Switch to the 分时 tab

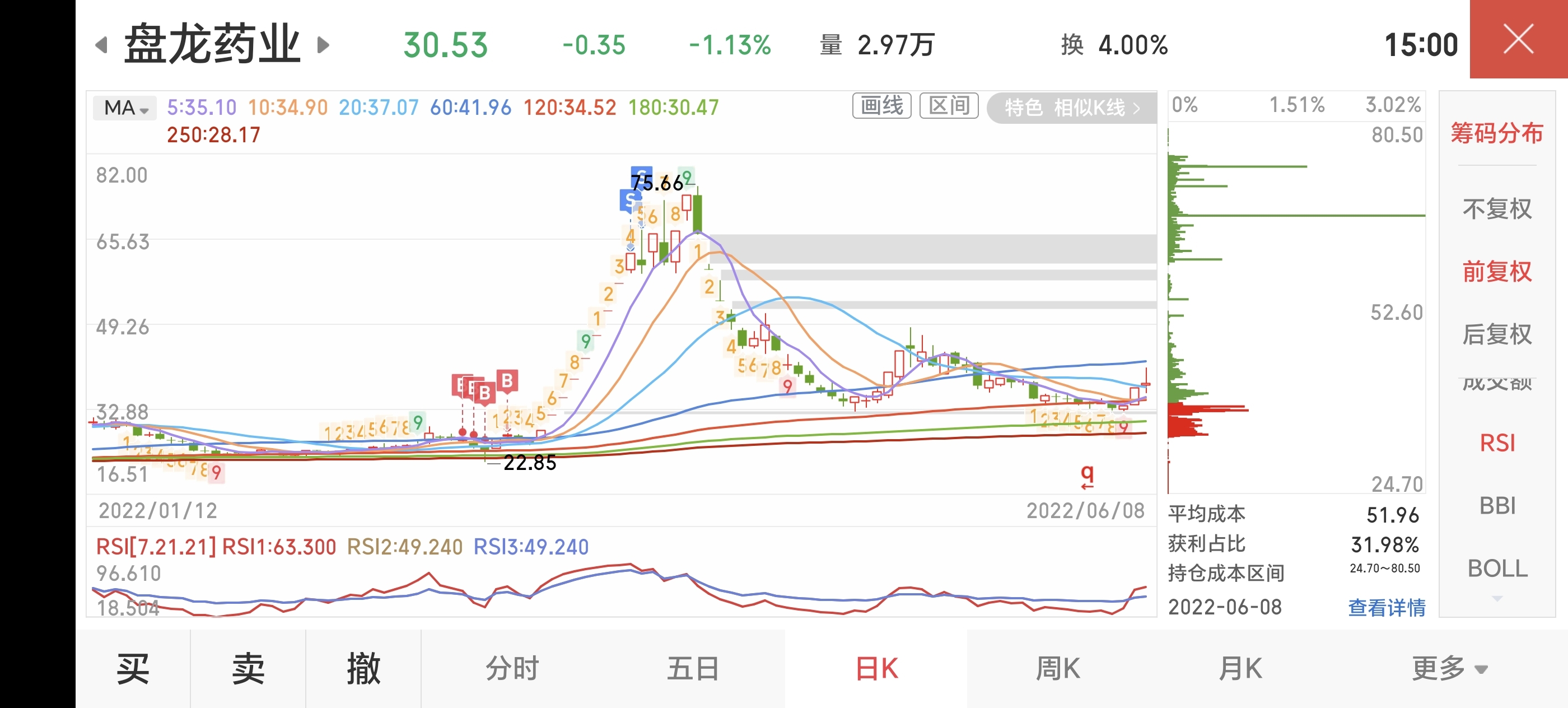point(512,668)
